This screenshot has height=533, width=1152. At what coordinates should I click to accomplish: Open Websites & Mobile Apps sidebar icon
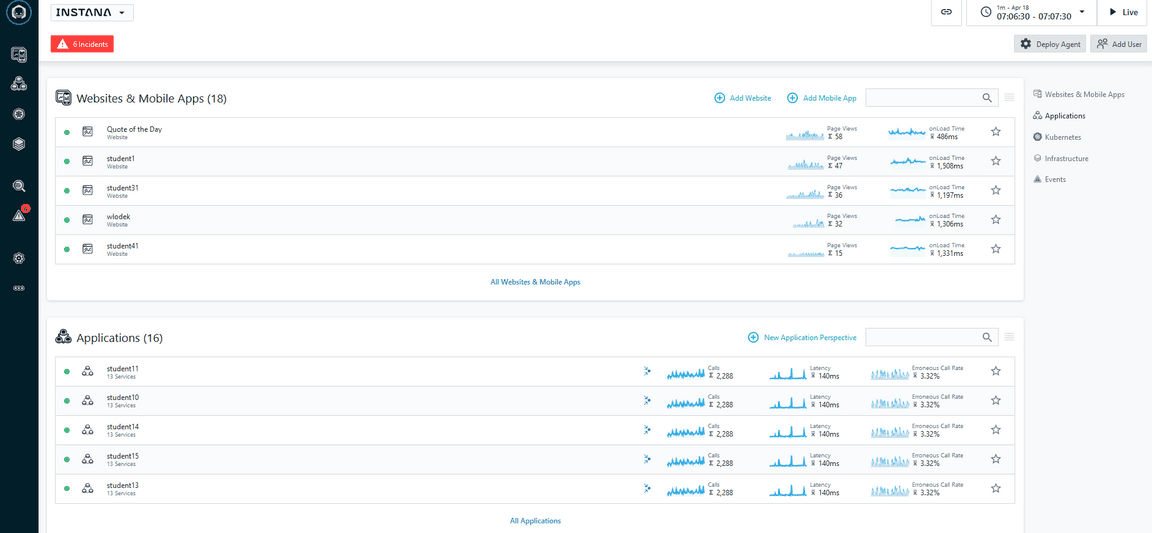click(19, 54)
